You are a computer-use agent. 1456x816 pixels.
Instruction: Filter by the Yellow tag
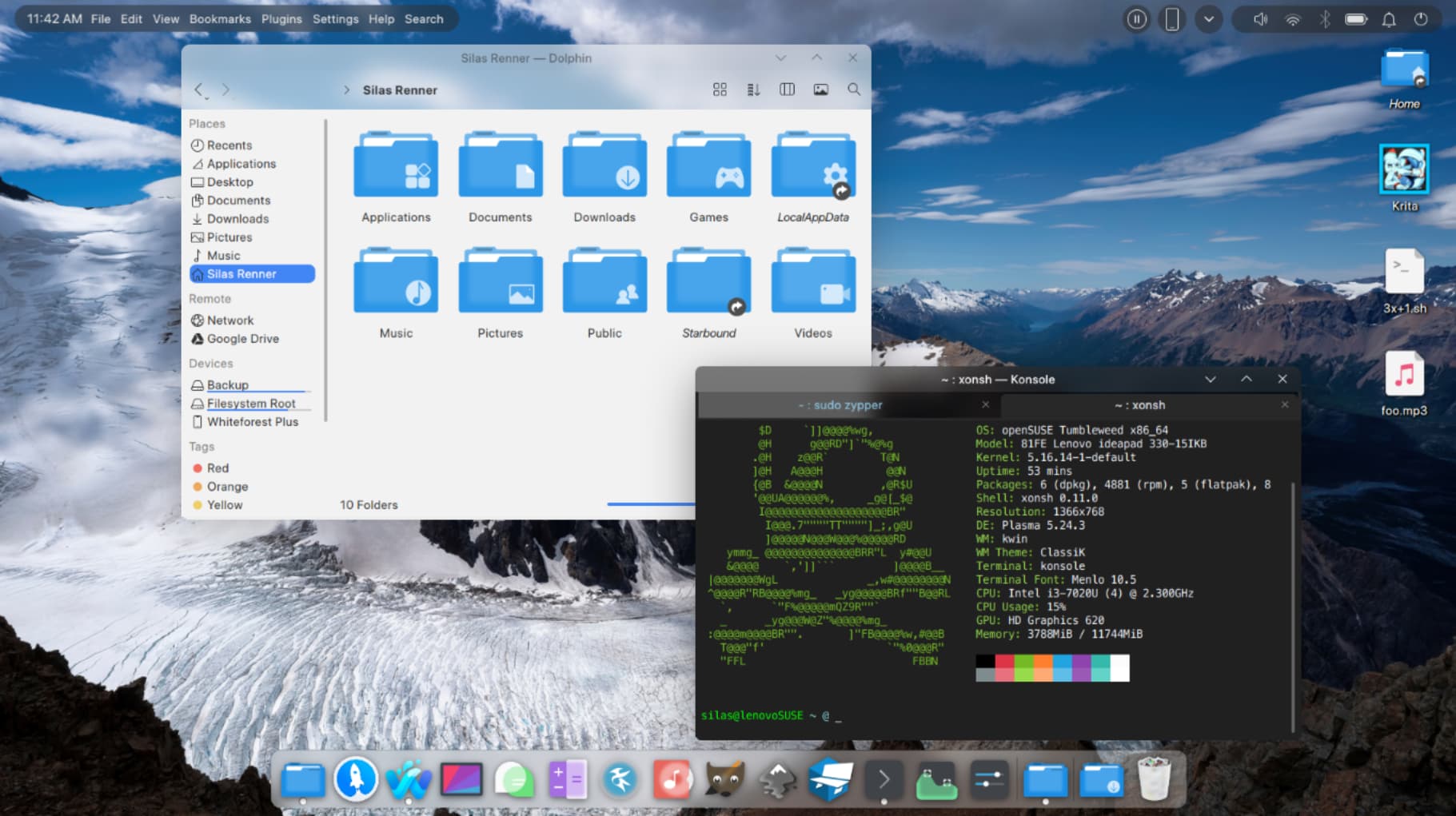tap(252, 504)
